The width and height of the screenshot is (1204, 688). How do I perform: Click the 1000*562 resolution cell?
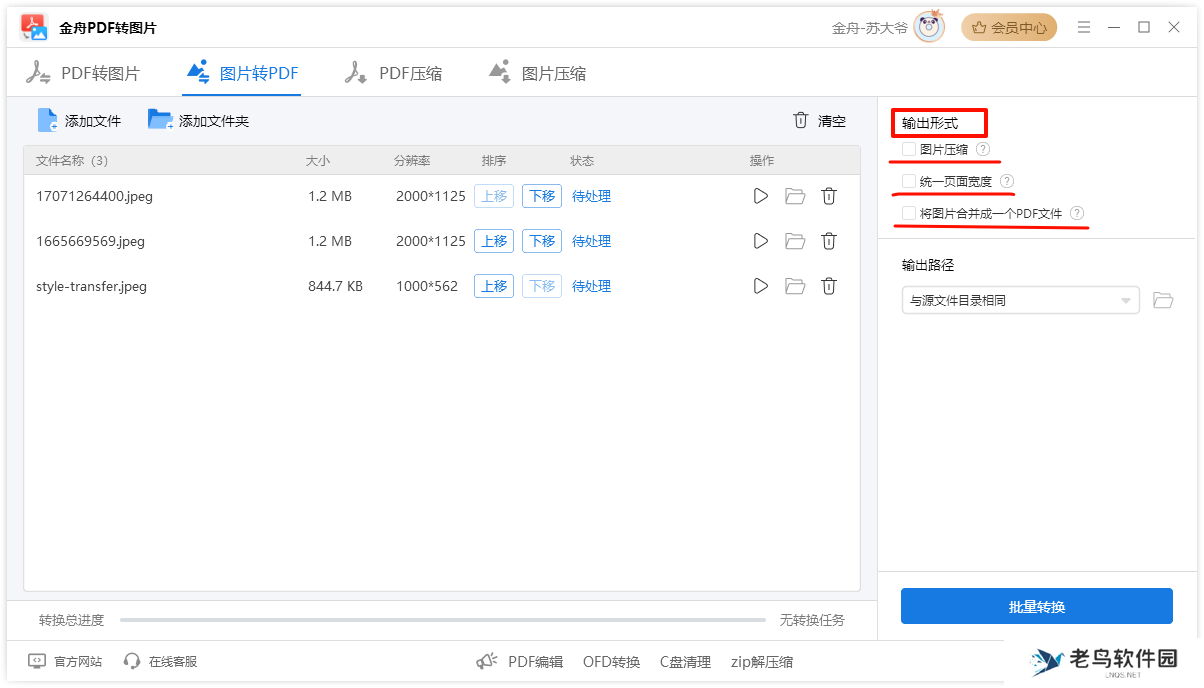tap(427, 286)
